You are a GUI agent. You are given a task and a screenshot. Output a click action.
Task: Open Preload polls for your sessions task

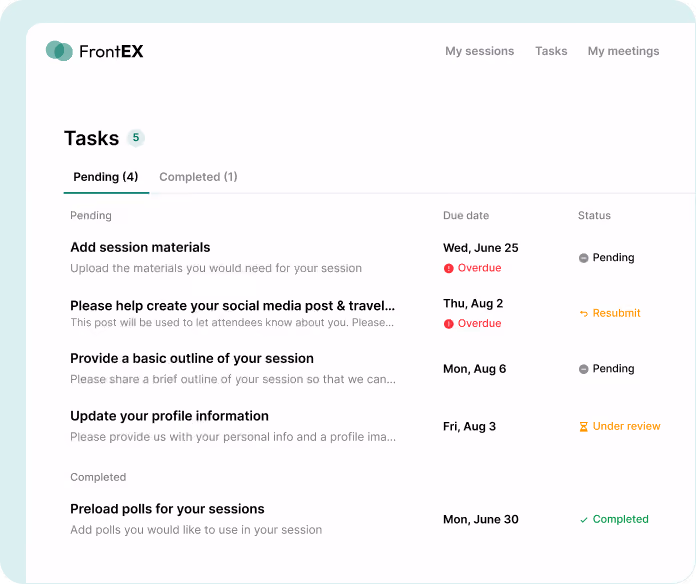[167, 509]
